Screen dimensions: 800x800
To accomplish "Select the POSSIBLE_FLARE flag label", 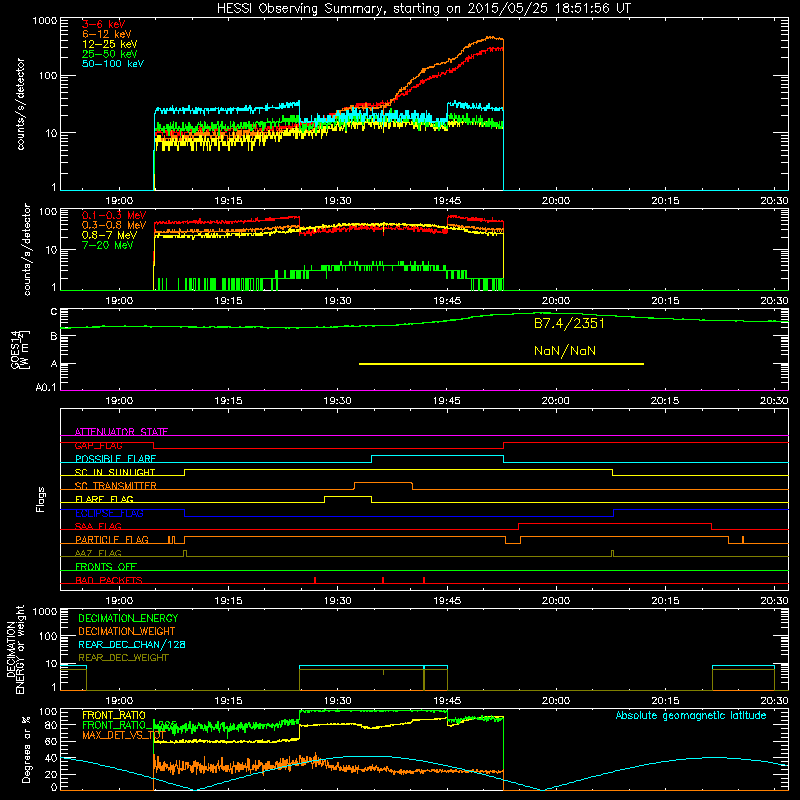I will (x=115, y=459).
